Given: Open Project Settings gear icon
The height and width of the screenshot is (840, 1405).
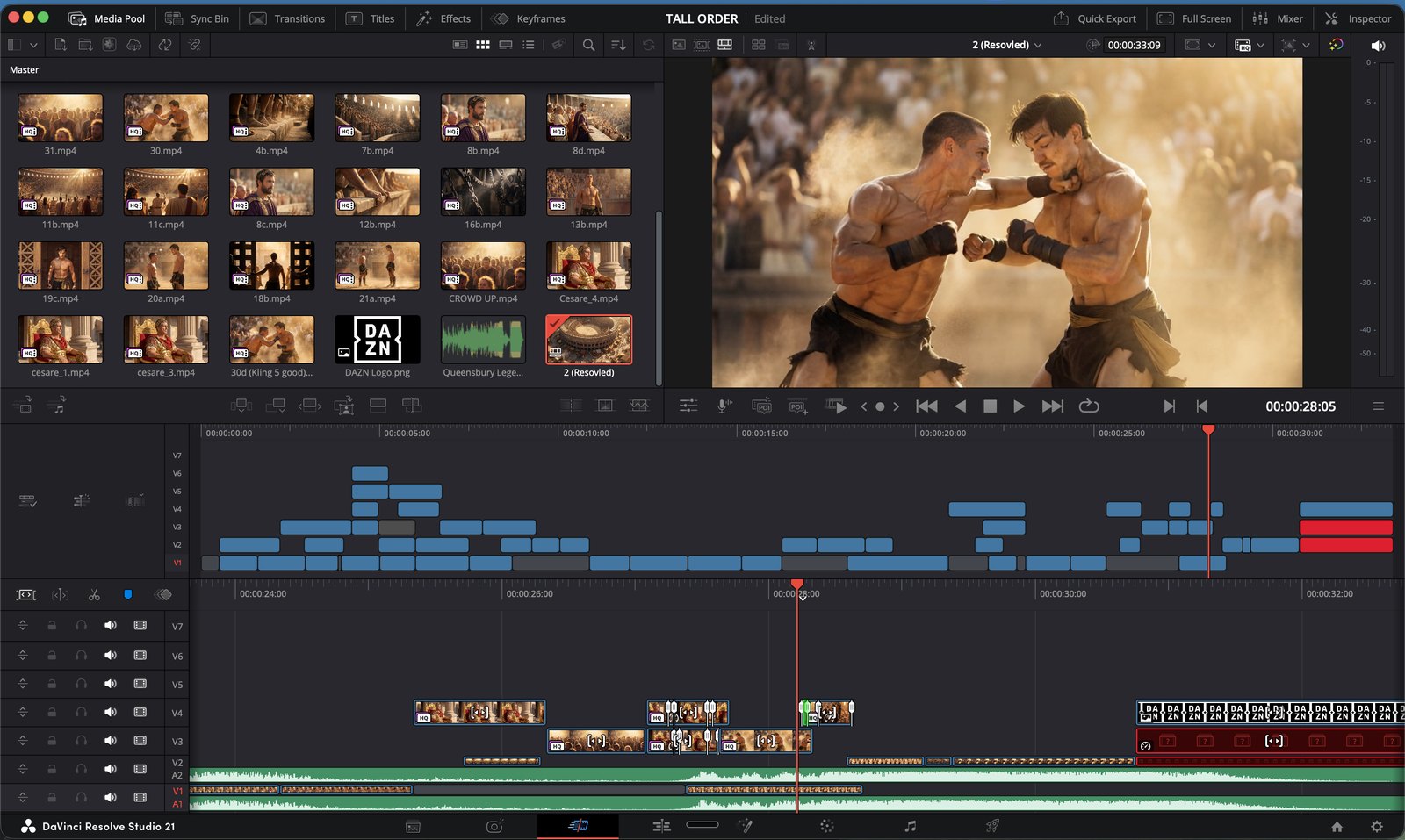Looking at the screenshot, I should 1377,827.
